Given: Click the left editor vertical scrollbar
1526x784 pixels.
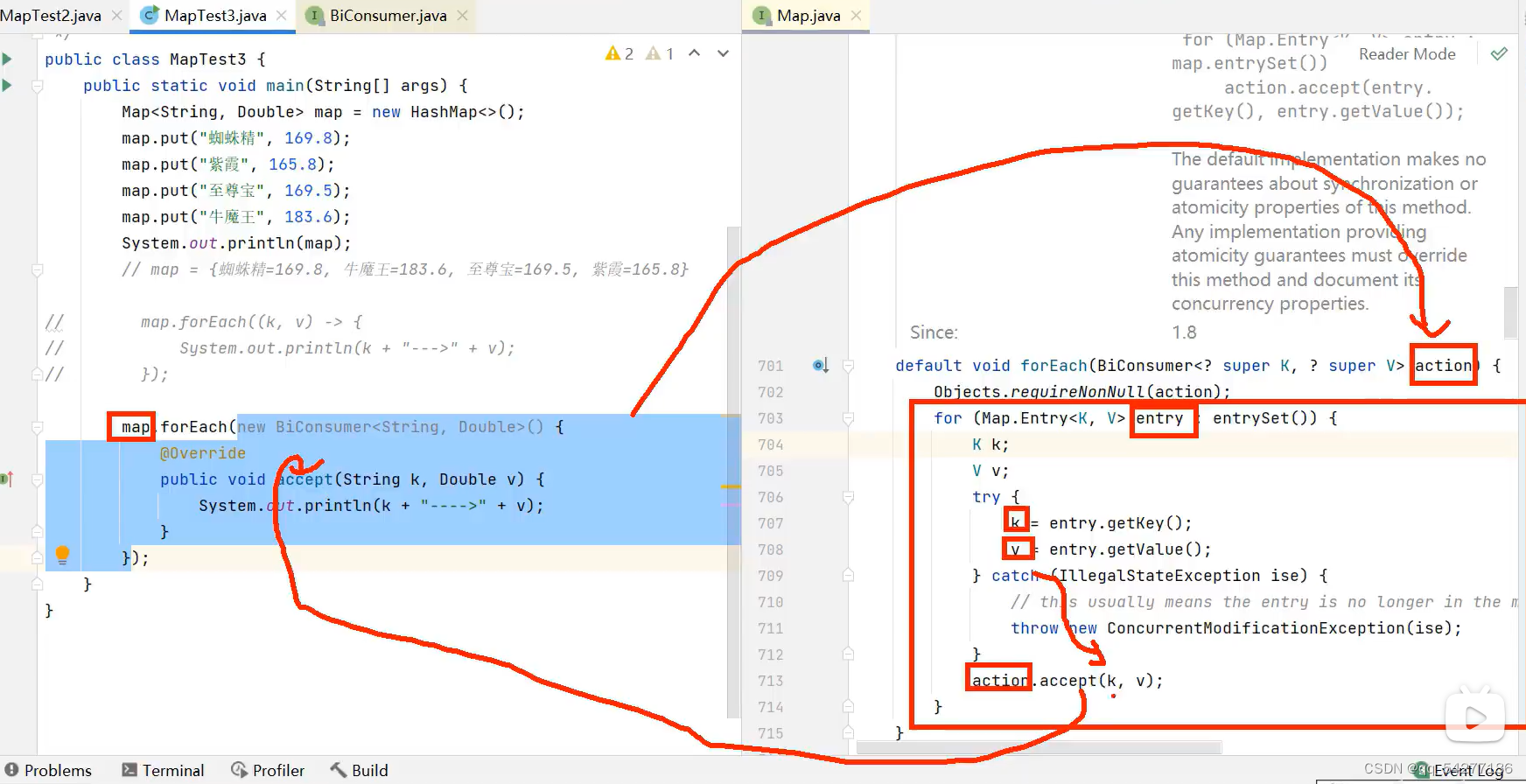Looking at the screenshot, I should pos(733,472).
